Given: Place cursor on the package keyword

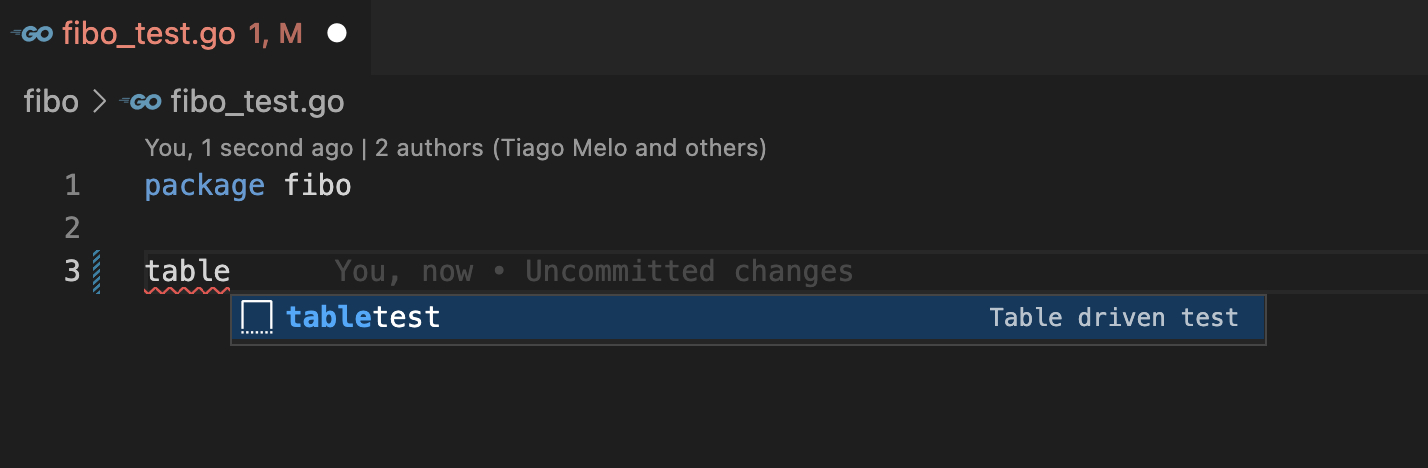Looking at the screenshot, I should point(204,185).
